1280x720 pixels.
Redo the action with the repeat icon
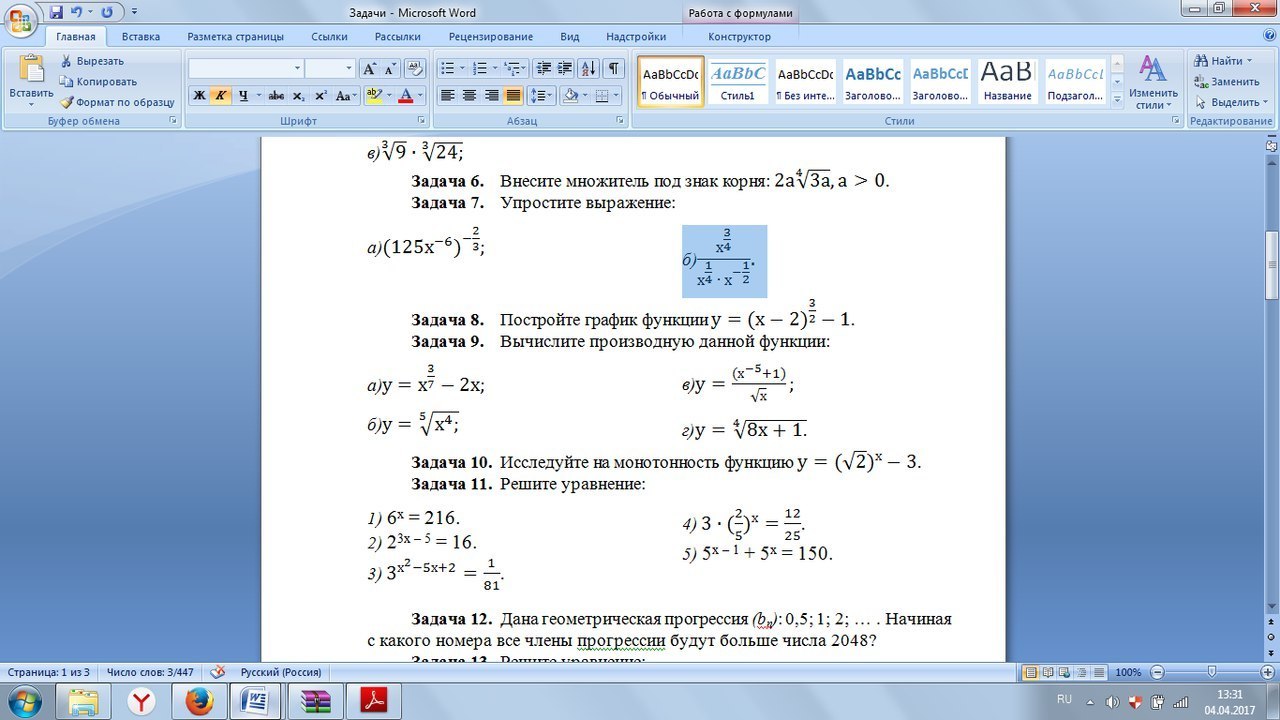click(x=107, y=12)
